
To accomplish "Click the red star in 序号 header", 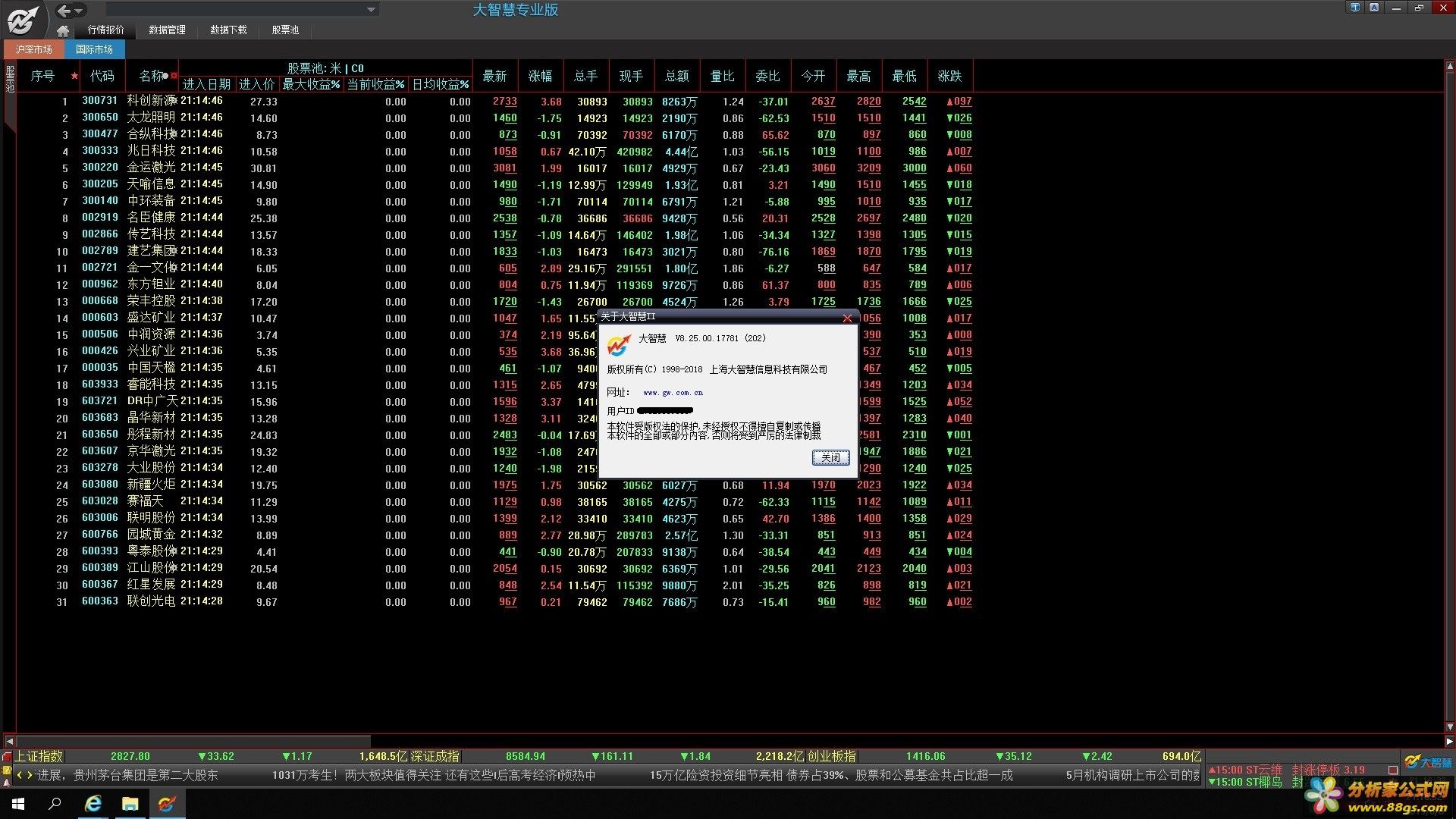I will click(x=74, y=76).
